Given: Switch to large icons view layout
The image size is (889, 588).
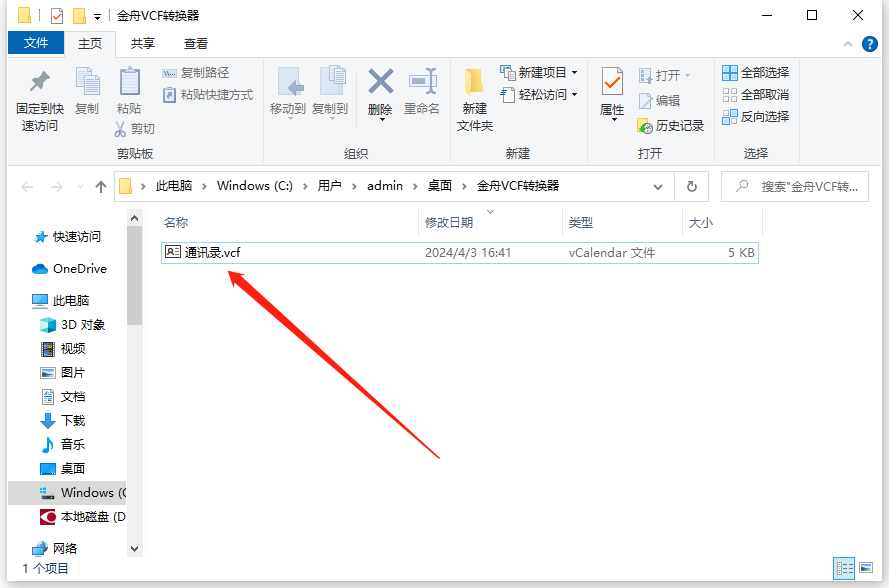Looking at the screenshot, I should pyautogui.click(x=866, y=568).
